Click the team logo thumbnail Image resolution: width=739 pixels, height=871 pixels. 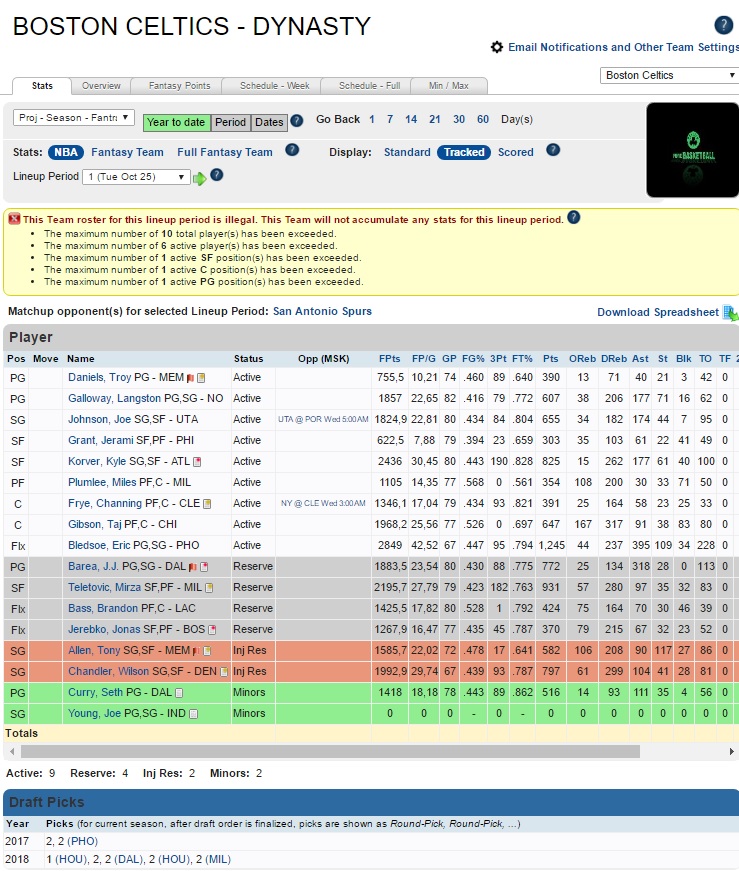point(692,150)
